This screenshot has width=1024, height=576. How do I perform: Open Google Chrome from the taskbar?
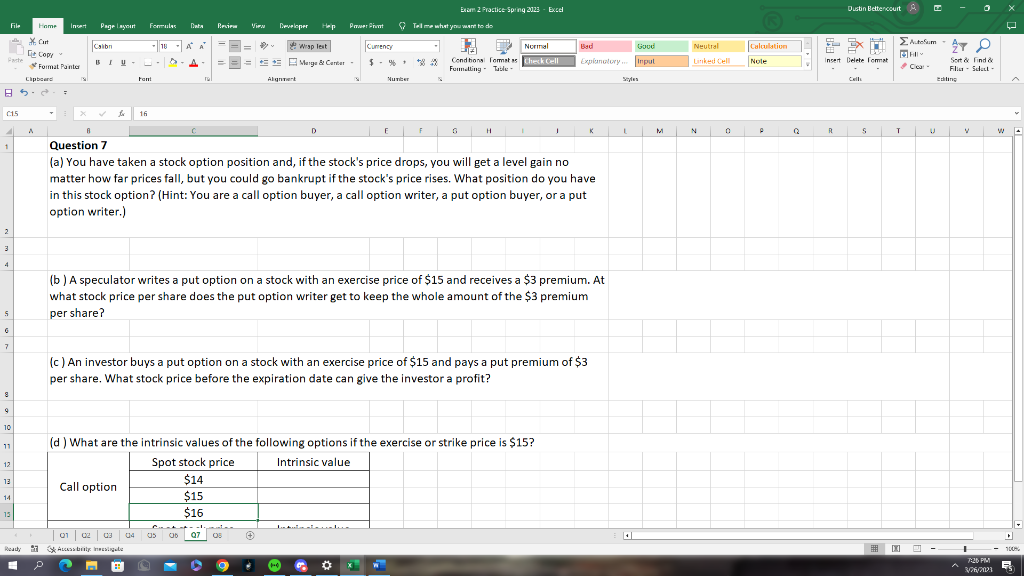click(222, 566)
